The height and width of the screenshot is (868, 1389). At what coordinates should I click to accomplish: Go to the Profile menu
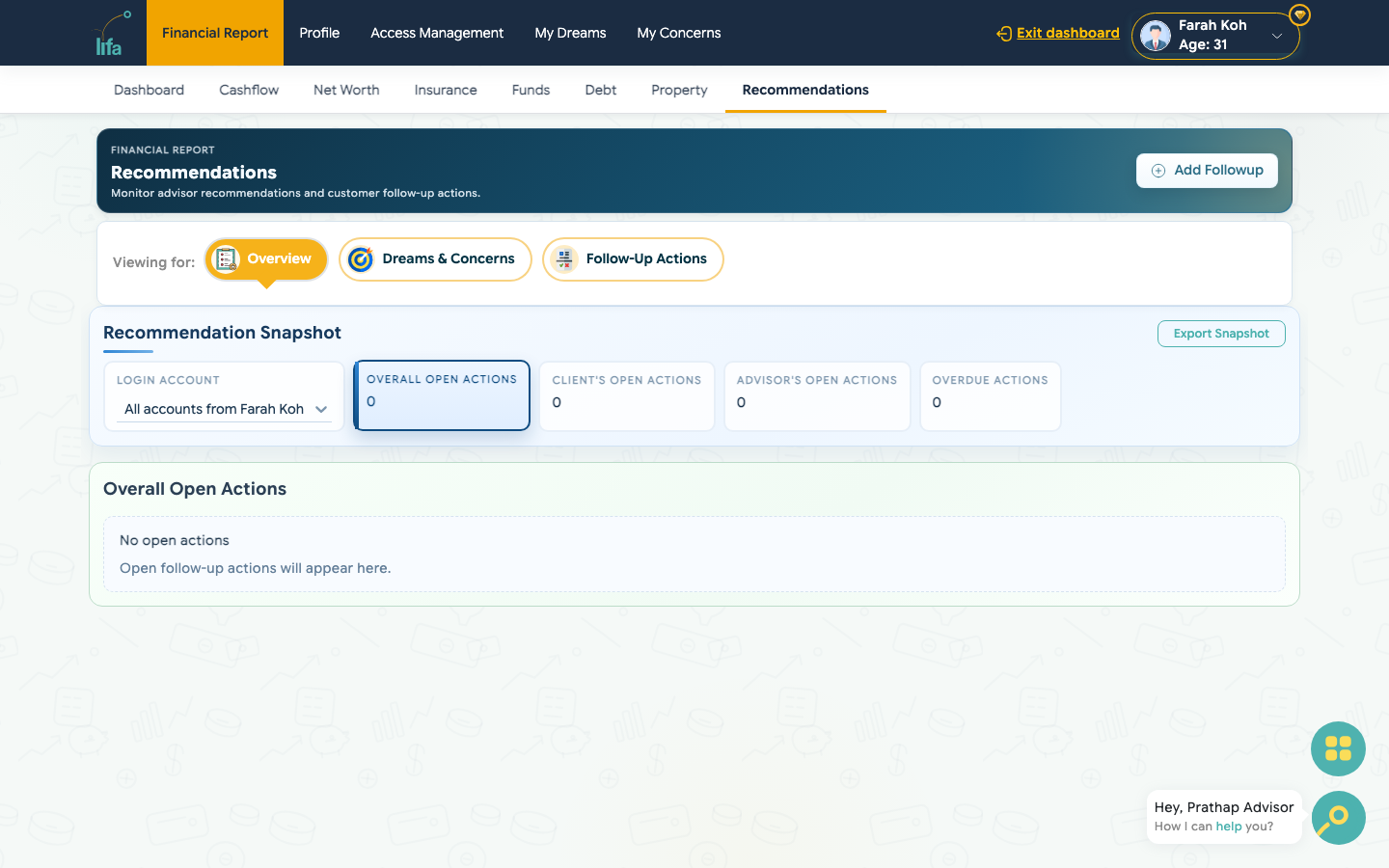[x=319, y=33]
